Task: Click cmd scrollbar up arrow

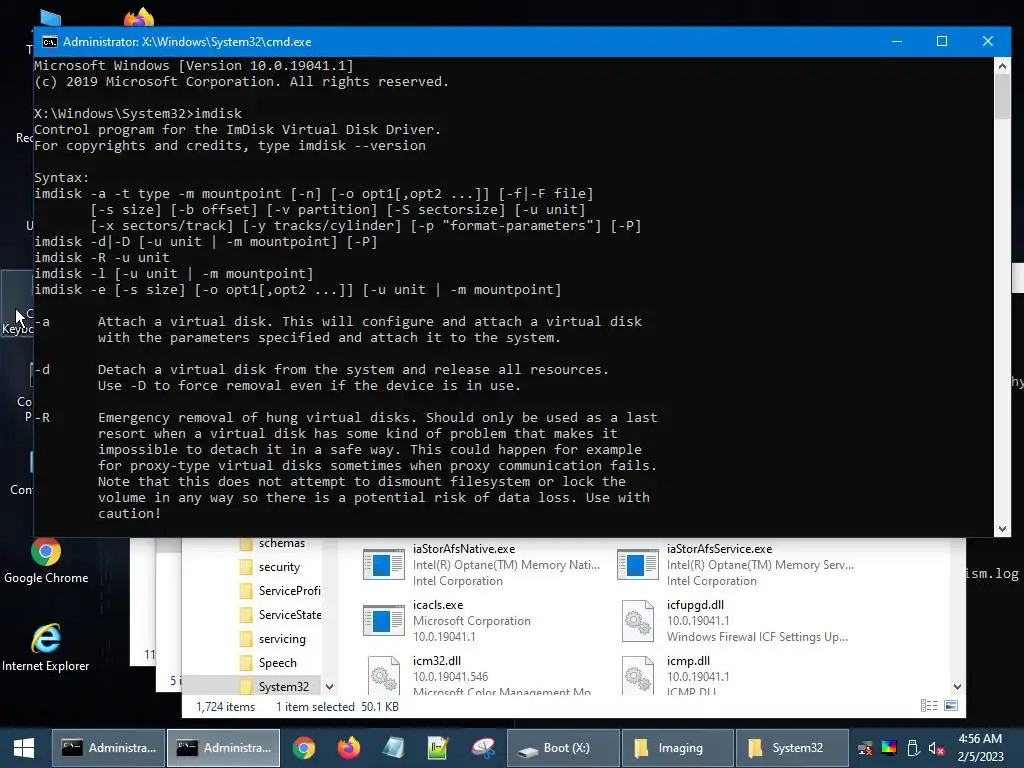Action: coord(1002,65)
